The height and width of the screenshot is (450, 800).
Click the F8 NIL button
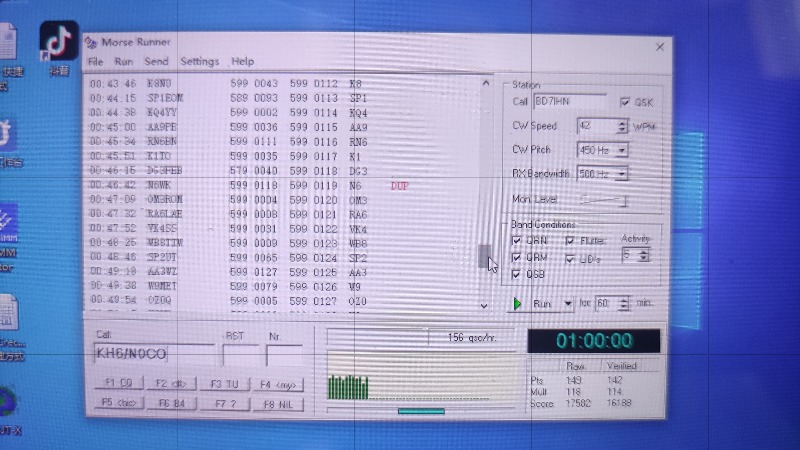tap(279, 405)
